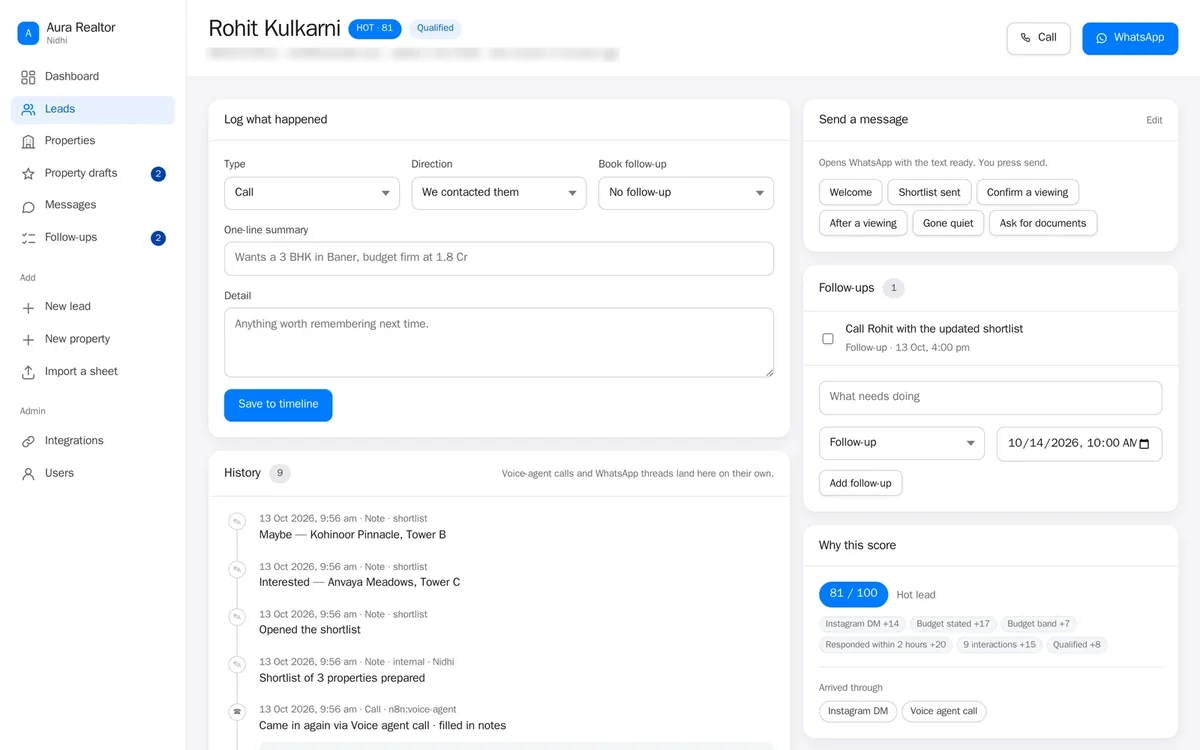This screenshot has width=1200, height=750.
Task: Click the Qualified status badge
Action: point(435,29)
